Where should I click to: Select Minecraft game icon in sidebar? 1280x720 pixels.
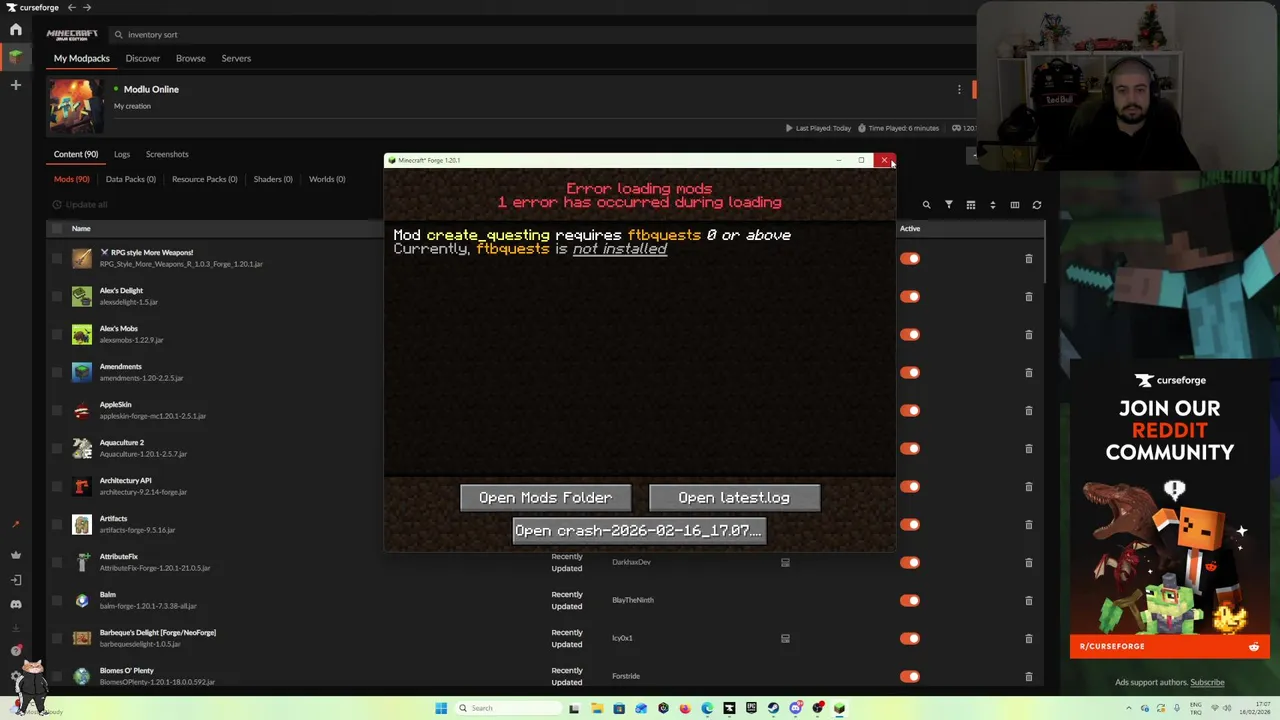point(15,57)
